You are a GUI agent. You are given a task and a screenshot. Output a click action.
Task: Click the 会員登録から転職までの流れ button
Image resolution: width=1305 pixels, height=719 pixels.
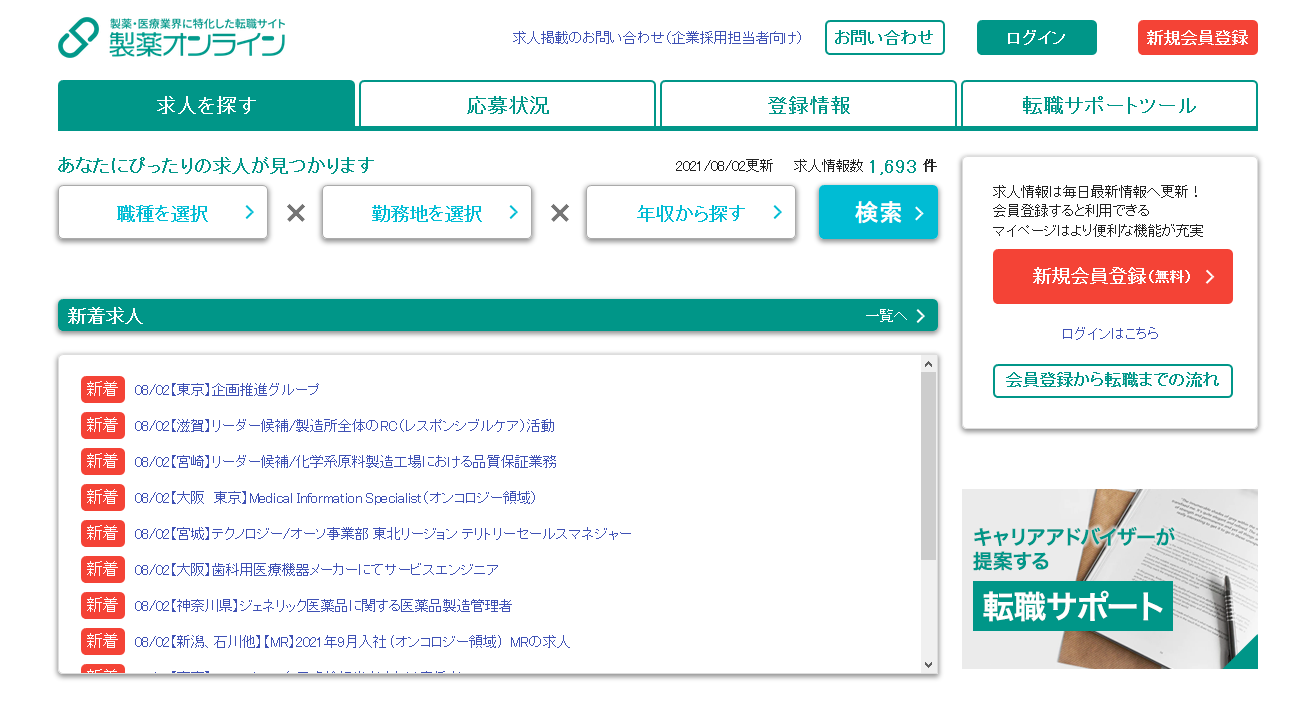pyautogui.click(x=1111, y=380)
